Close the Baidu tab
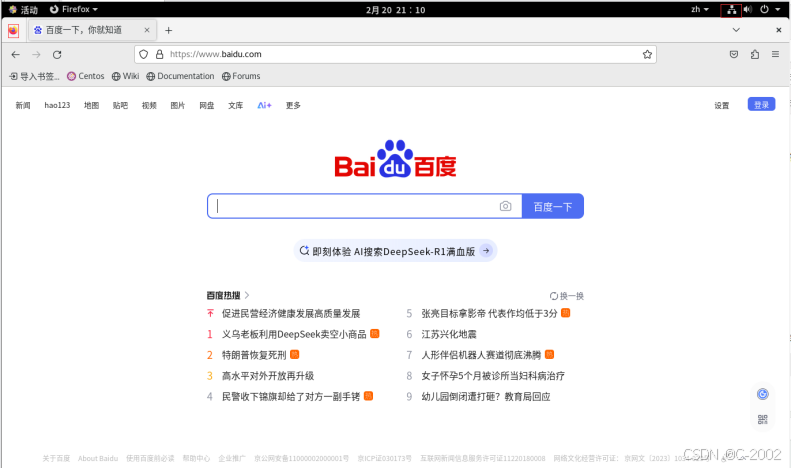 (147, 30)
